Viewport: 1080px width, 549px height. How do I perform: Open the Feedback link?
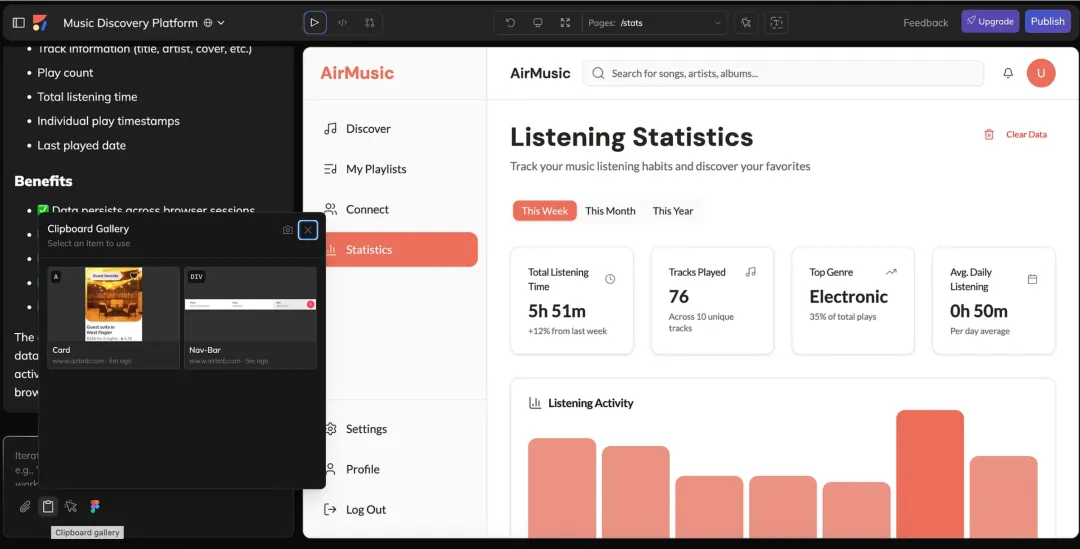point(925,23)
